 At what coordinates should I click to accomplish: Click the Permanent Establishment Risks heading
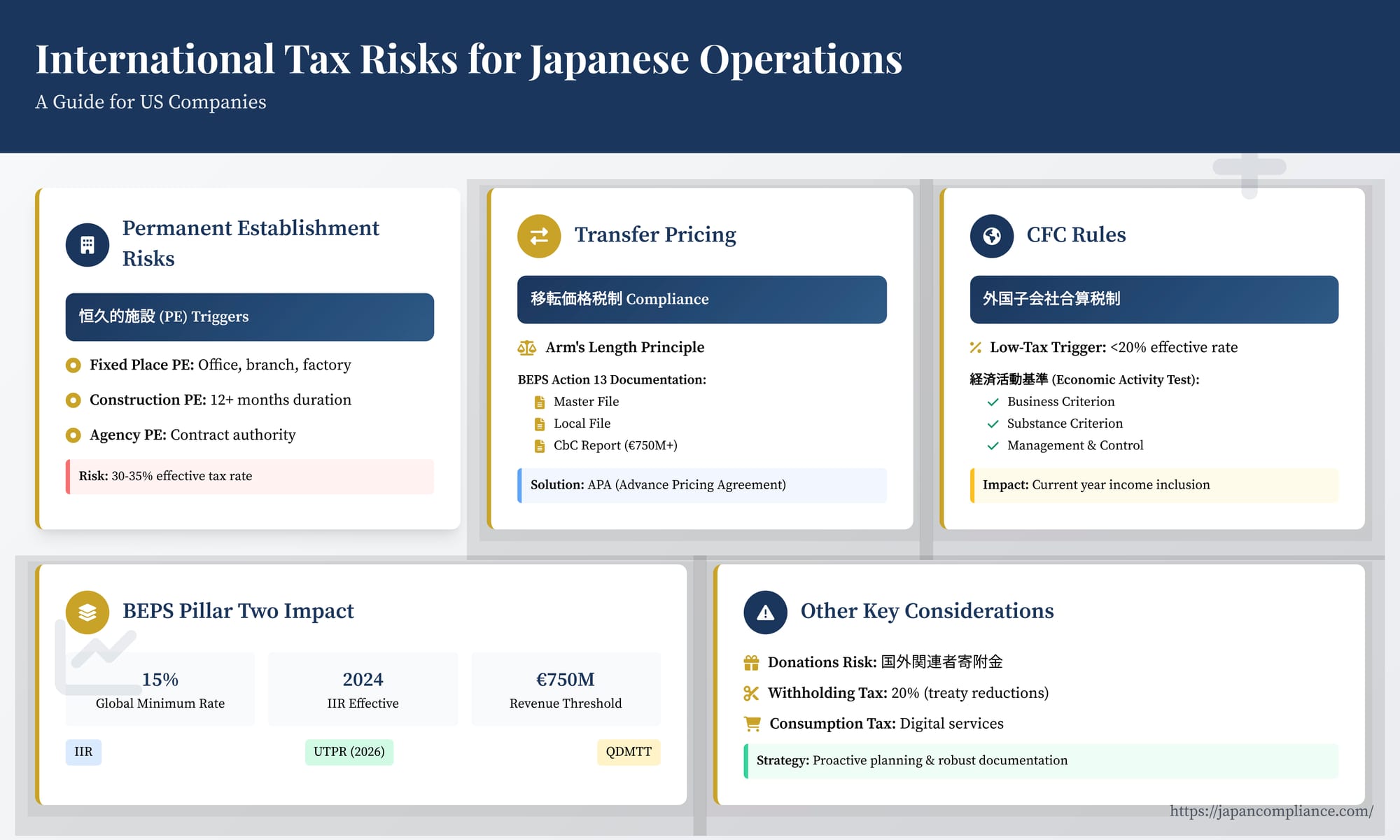coord(251,244)
